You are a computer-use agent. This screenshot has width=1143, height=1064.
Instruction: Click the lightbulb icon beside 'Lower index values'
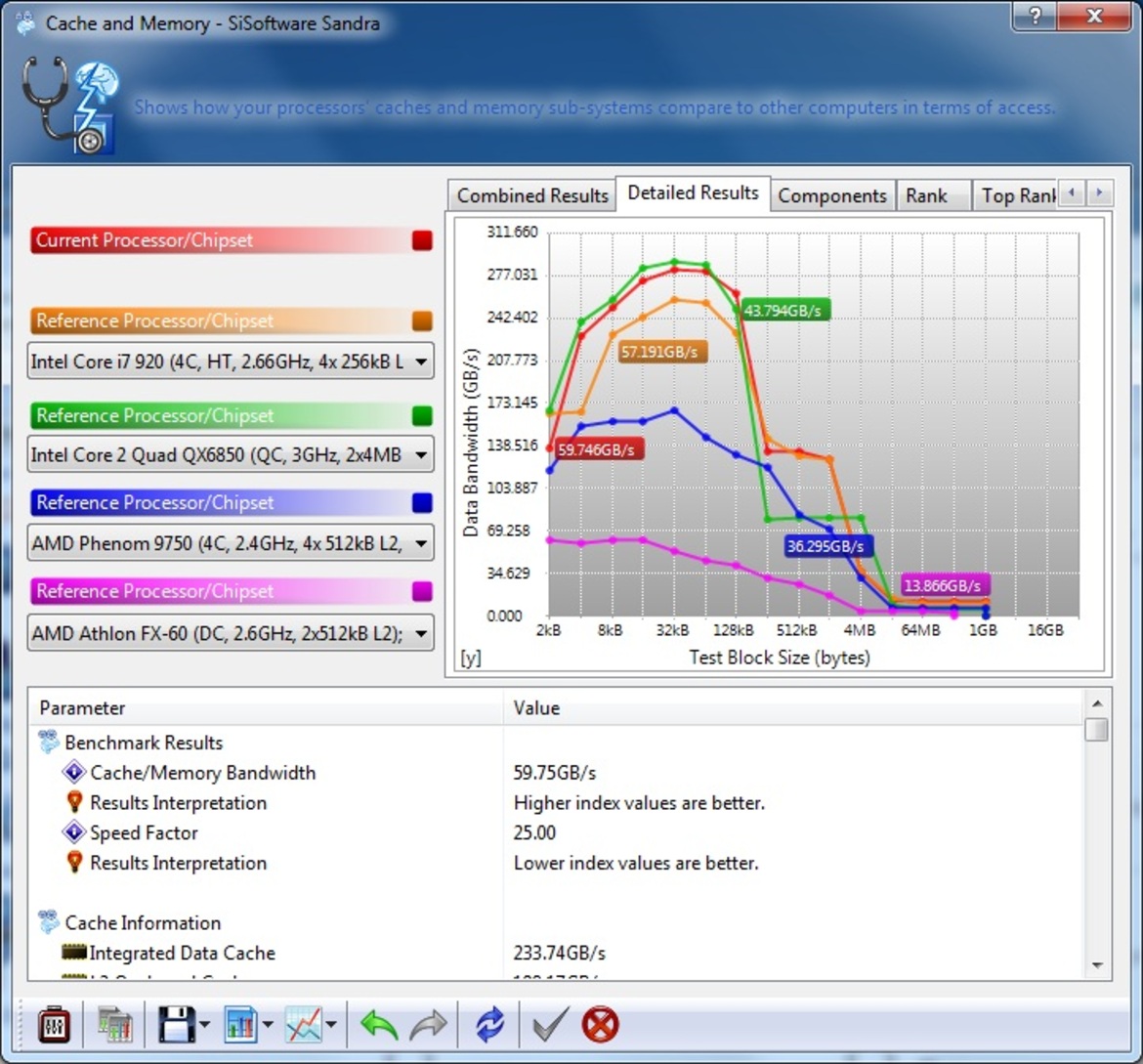coord(73,862)
